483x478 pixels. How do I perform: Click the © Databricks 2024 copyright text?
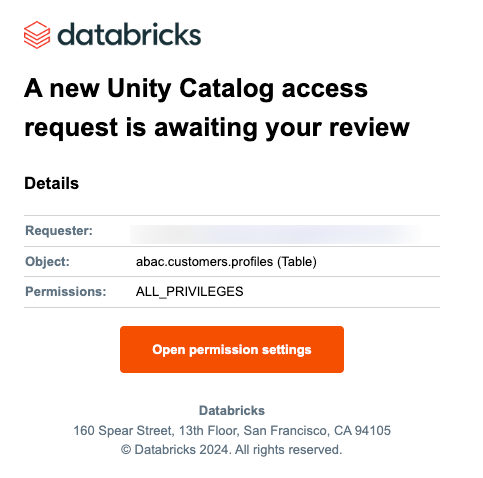pos(175,450)
